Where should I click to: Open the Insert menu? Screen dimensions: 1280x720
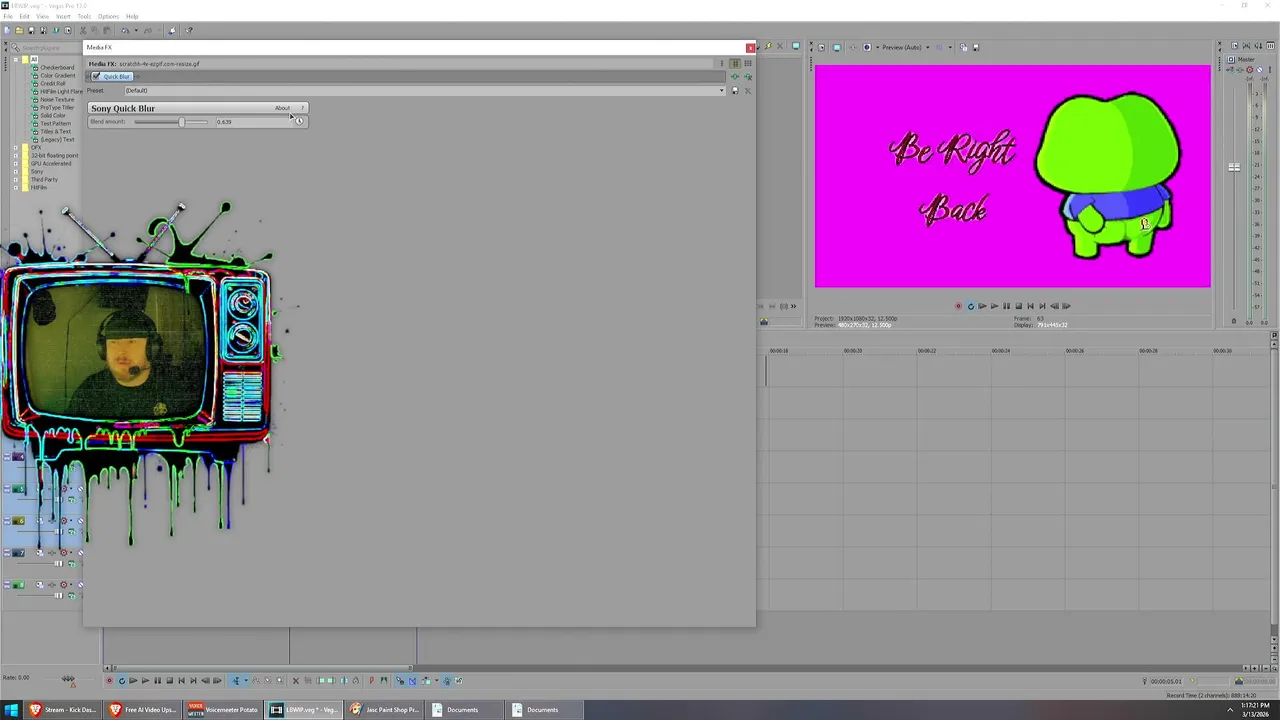click(x=63, y=16)
